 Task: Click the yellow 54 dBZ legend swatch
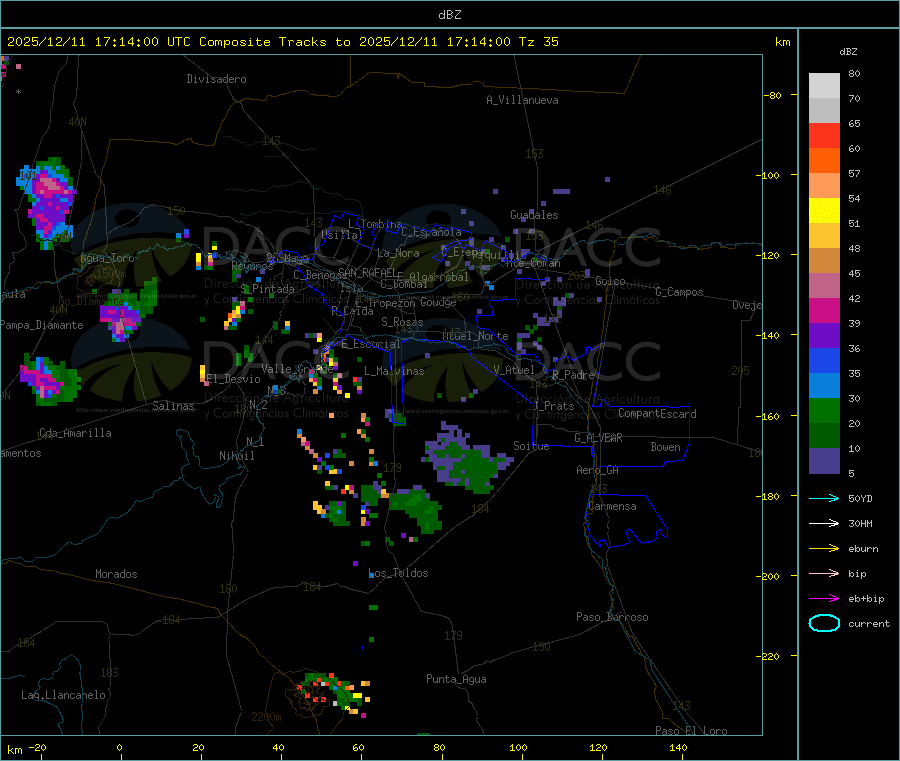[x=824, y=211]
